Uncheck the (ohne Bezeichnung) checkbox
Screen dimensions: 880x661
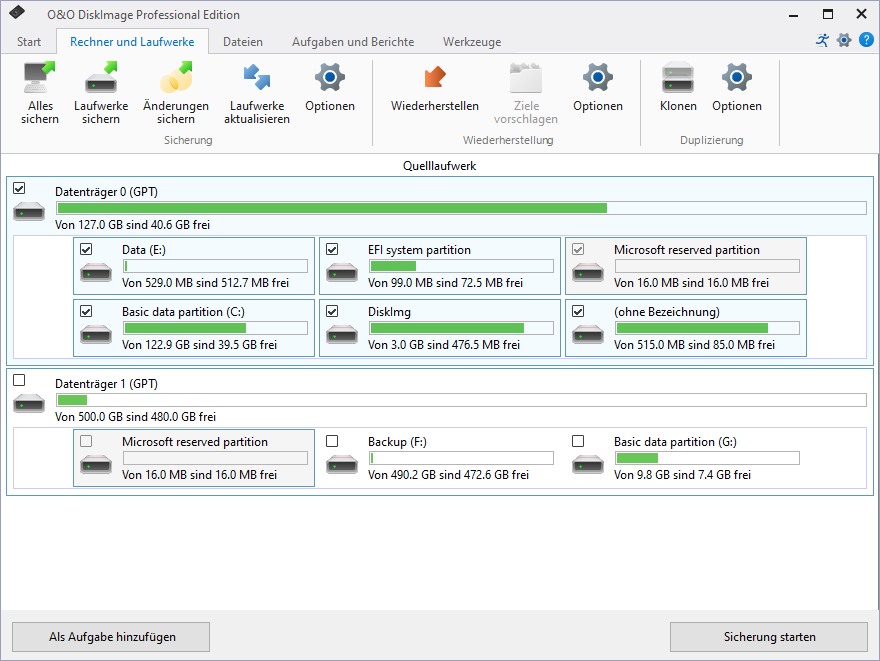pyautogui.click(x=578, y=311)
